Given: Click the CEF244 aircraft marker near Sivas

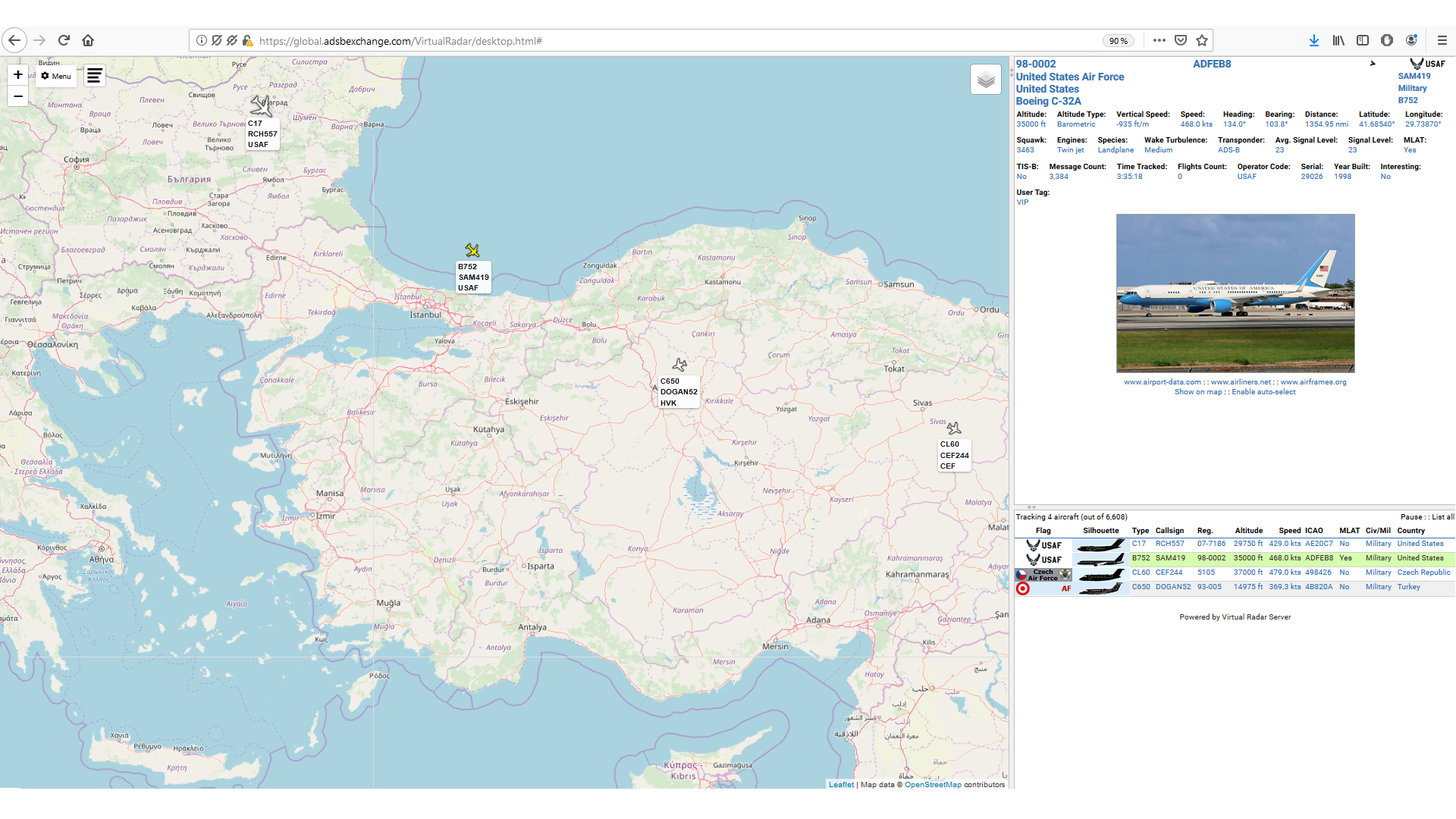Looking at the screenshot, I should 954,428.
